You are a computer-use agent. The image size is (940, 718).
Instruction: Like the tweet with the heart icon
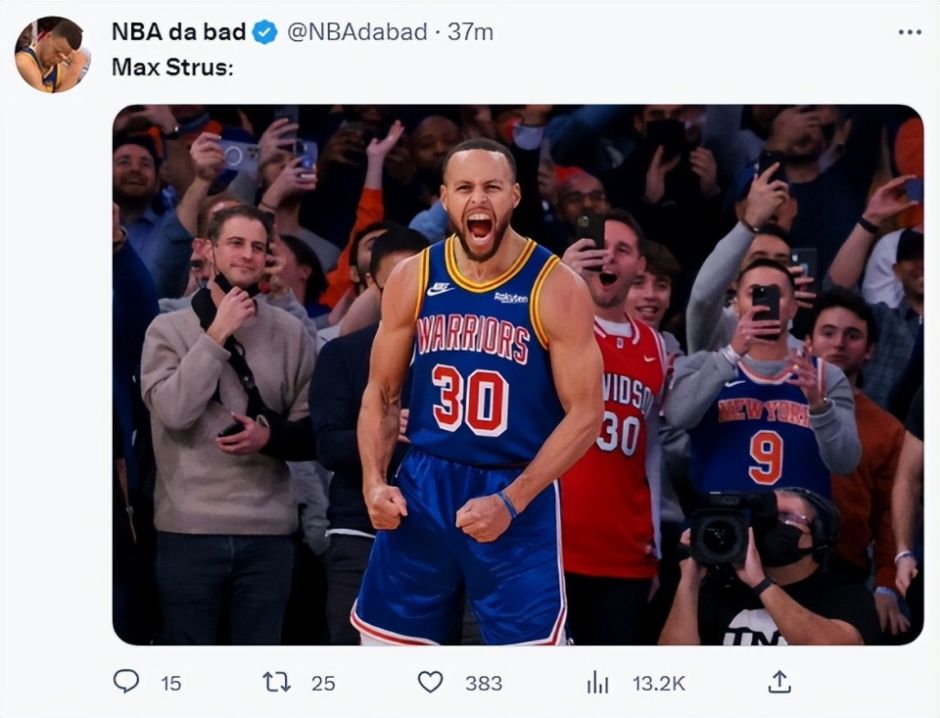tap(430, 682)
